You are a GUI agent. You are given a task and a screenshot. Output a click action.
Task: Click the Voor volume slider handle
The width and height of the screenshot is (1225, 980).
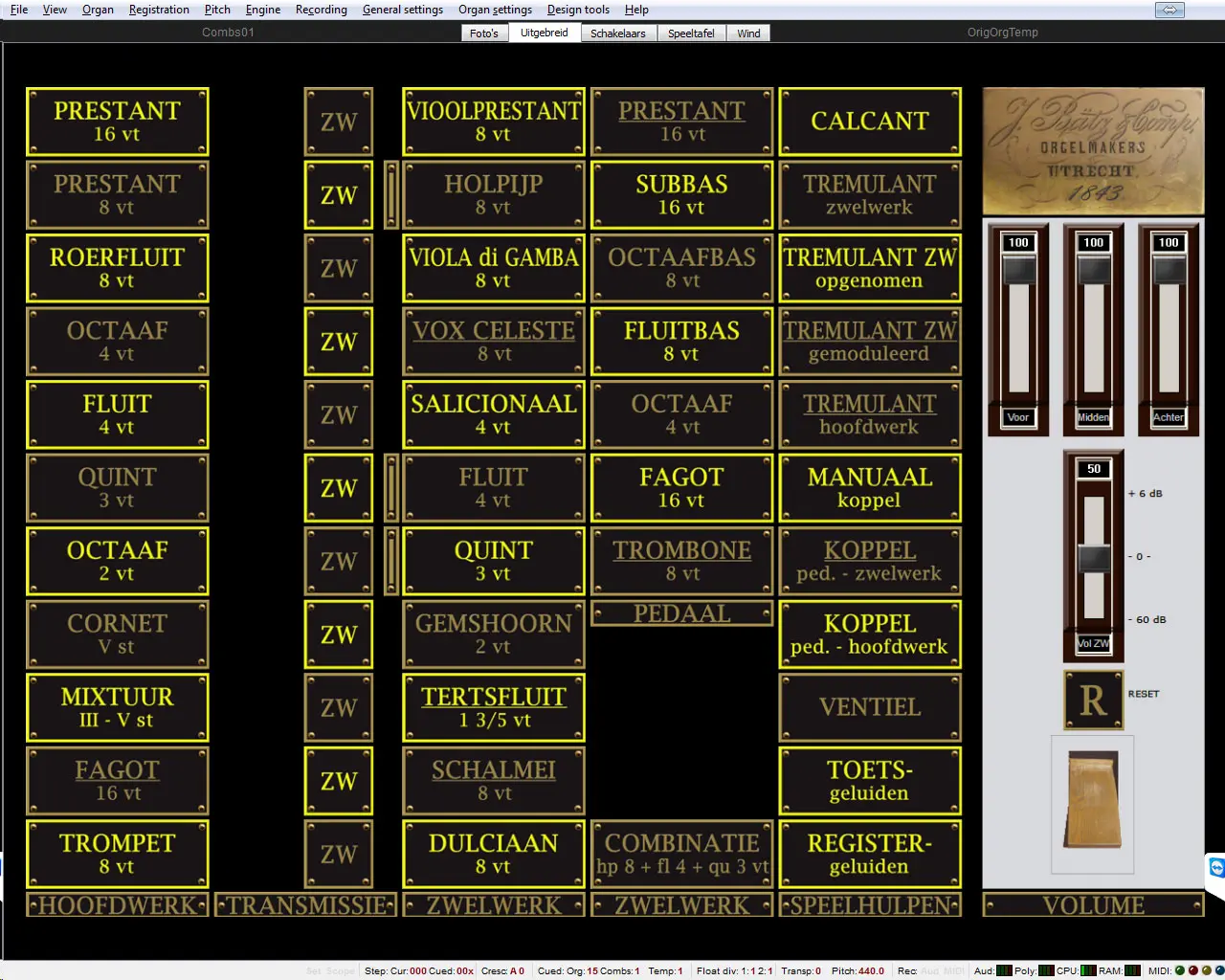[1018, 271]
